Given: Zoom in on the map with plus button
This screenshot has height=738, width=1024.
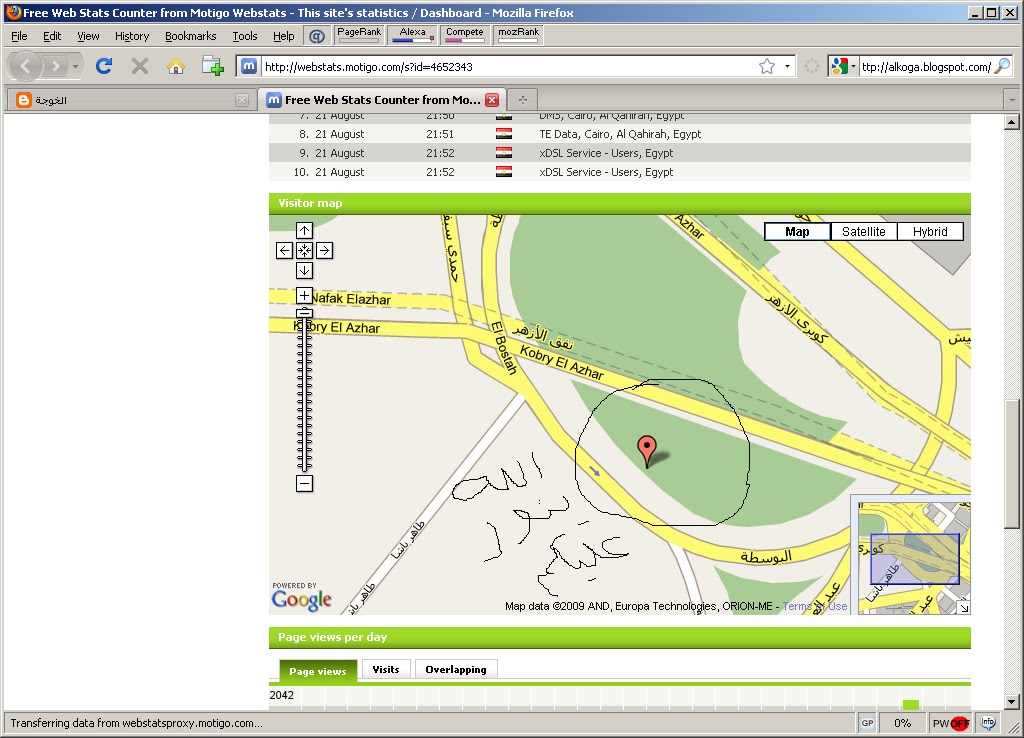Looking at the screenshot, I should click(304, 295).
